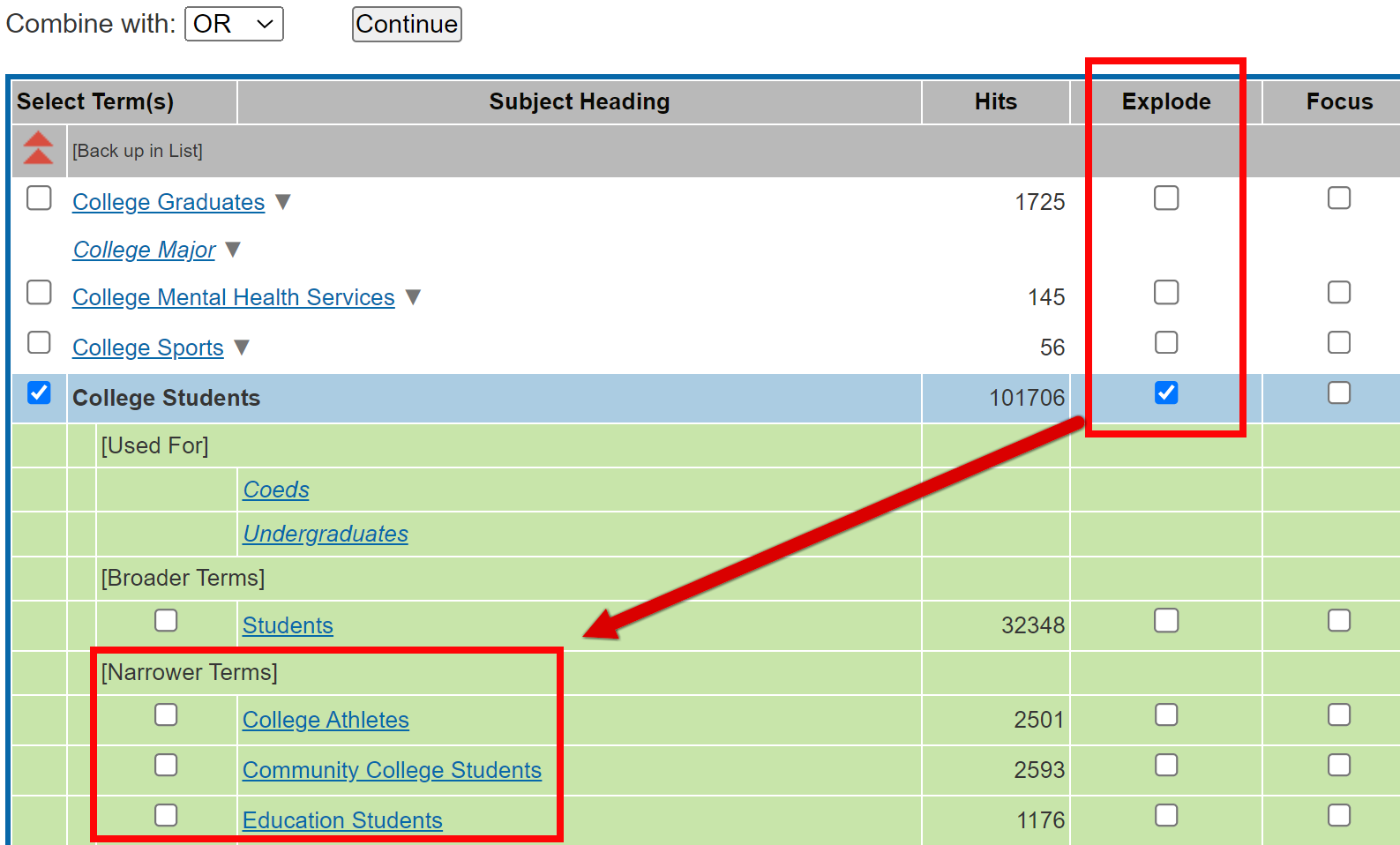Open the Students broader term link
Screen dimensions: 1400x845
point(288,625)
